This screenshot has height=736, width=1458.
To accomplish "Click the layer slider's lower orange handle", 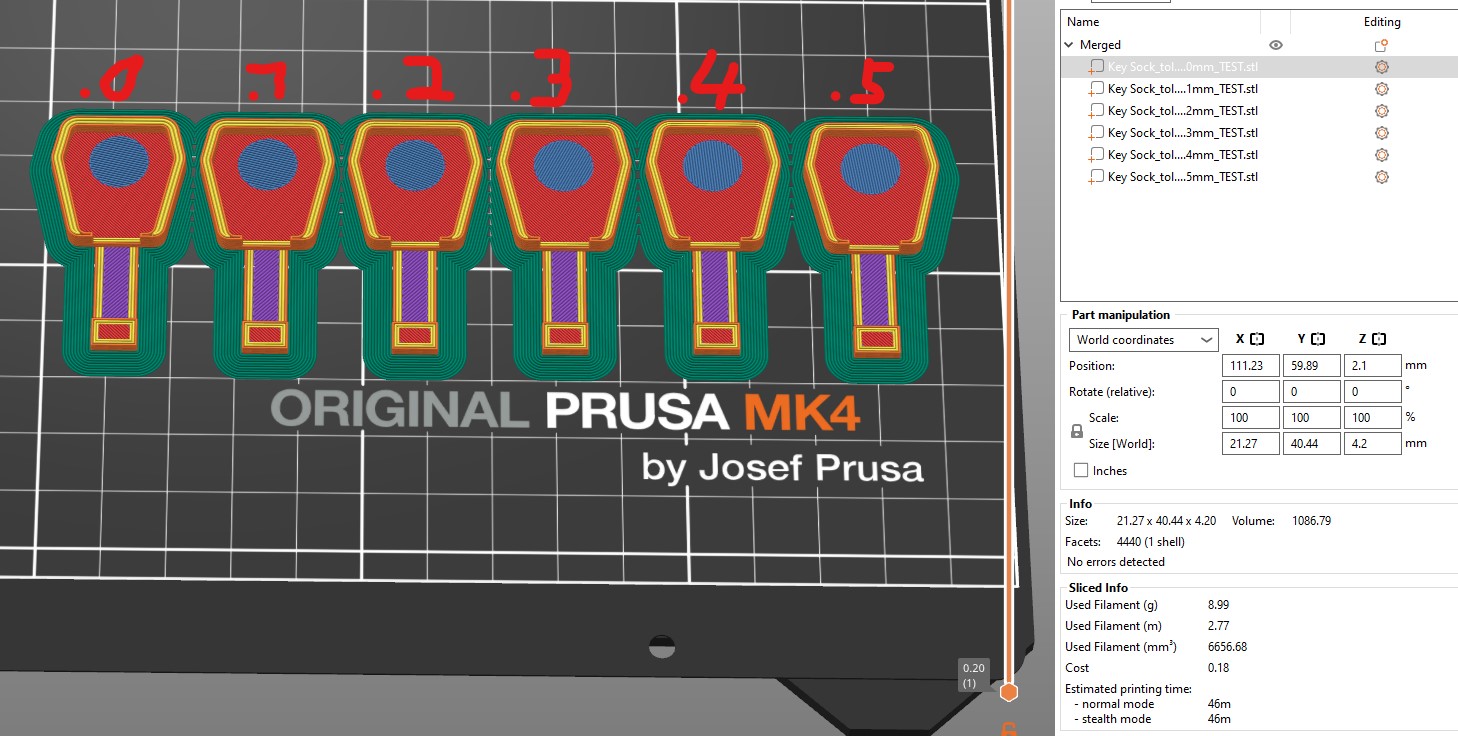I will pyautogui.click(x=1009, y=692).
